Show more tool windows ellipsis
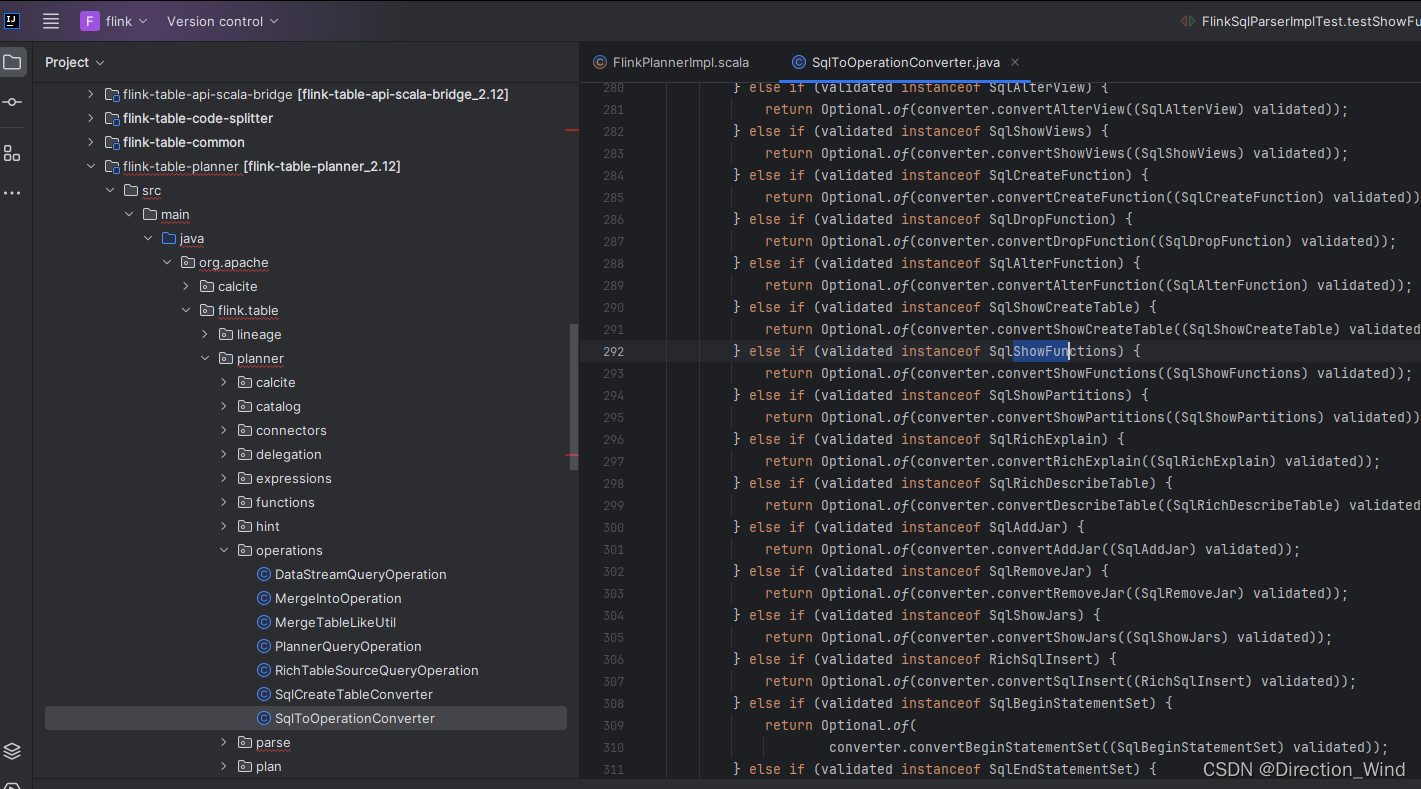Screen dimensions: 1421x789 [12, 192]
